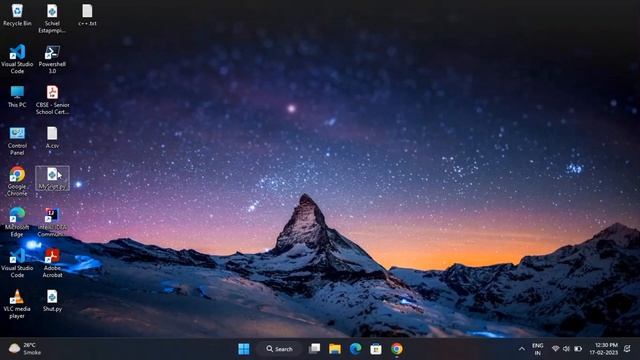Select the A.csv file icon
Image resolution: width=640 pixels, height=360 pixels.
[52, 138]
